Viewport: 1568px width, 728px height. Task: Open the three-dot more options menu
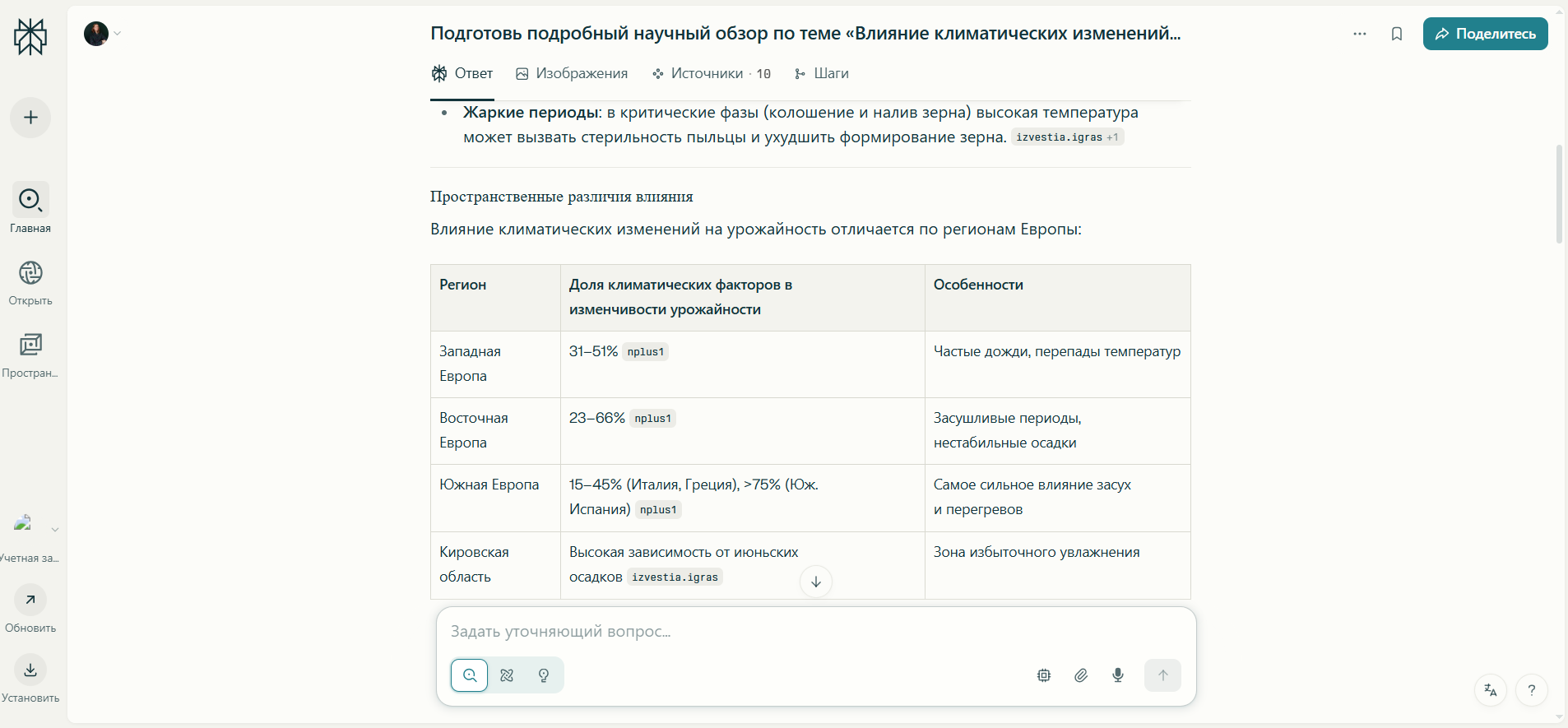click(x=1360, y=34)
